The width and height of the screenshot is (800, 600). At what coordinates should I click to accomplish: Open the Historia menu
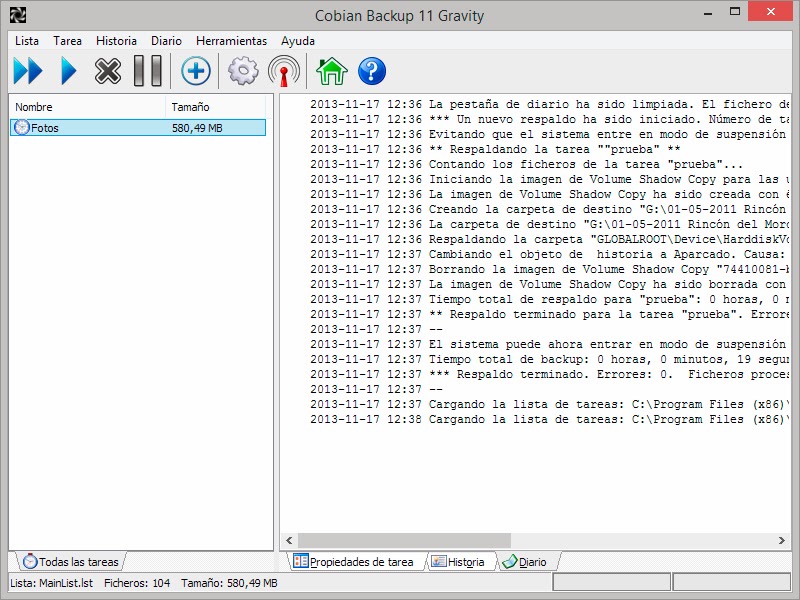click(x=116, y=41)
